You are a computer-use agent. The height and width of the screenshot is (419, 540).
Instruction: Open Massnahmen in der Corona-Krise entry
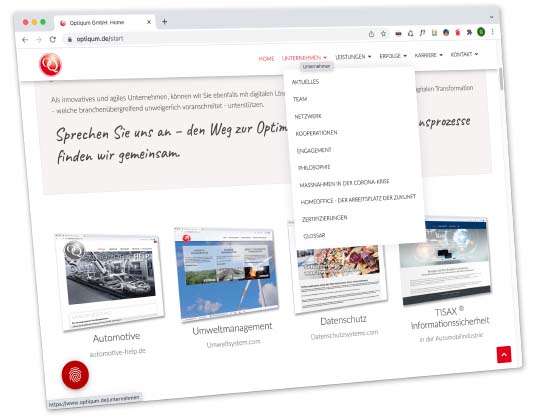(x=344, y=183)
